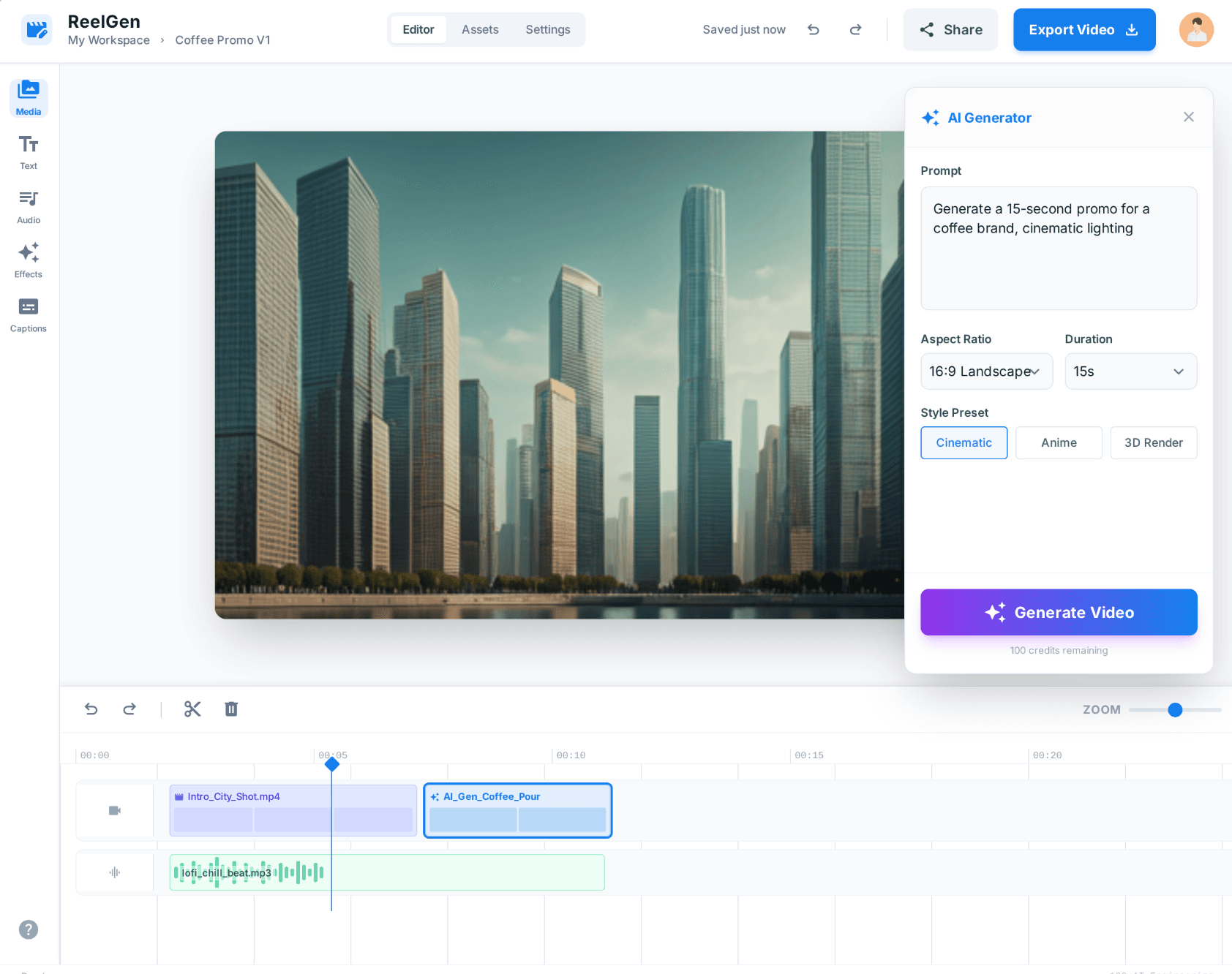The width and height of the screenshot is (1232, 974).
Task: Open the Duration dropdown
Action: [x=1130, y=371]
